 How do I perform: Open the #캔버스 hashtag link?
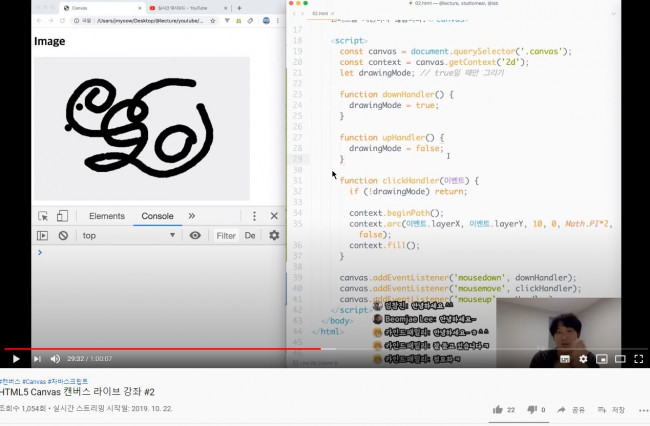point(10,381)
